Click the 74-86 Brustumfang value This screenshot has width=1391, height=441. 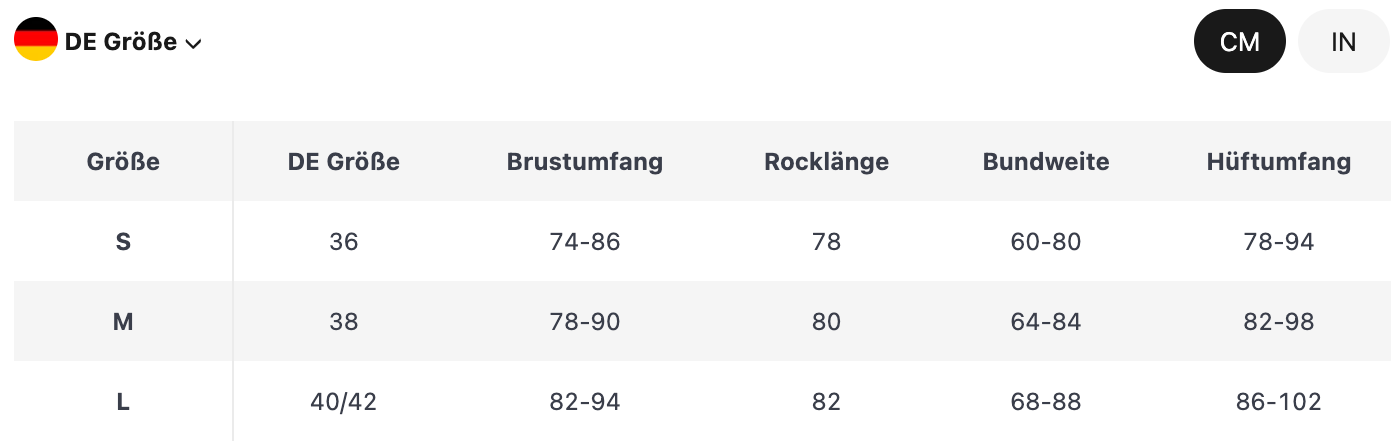[x=585, y=241]
